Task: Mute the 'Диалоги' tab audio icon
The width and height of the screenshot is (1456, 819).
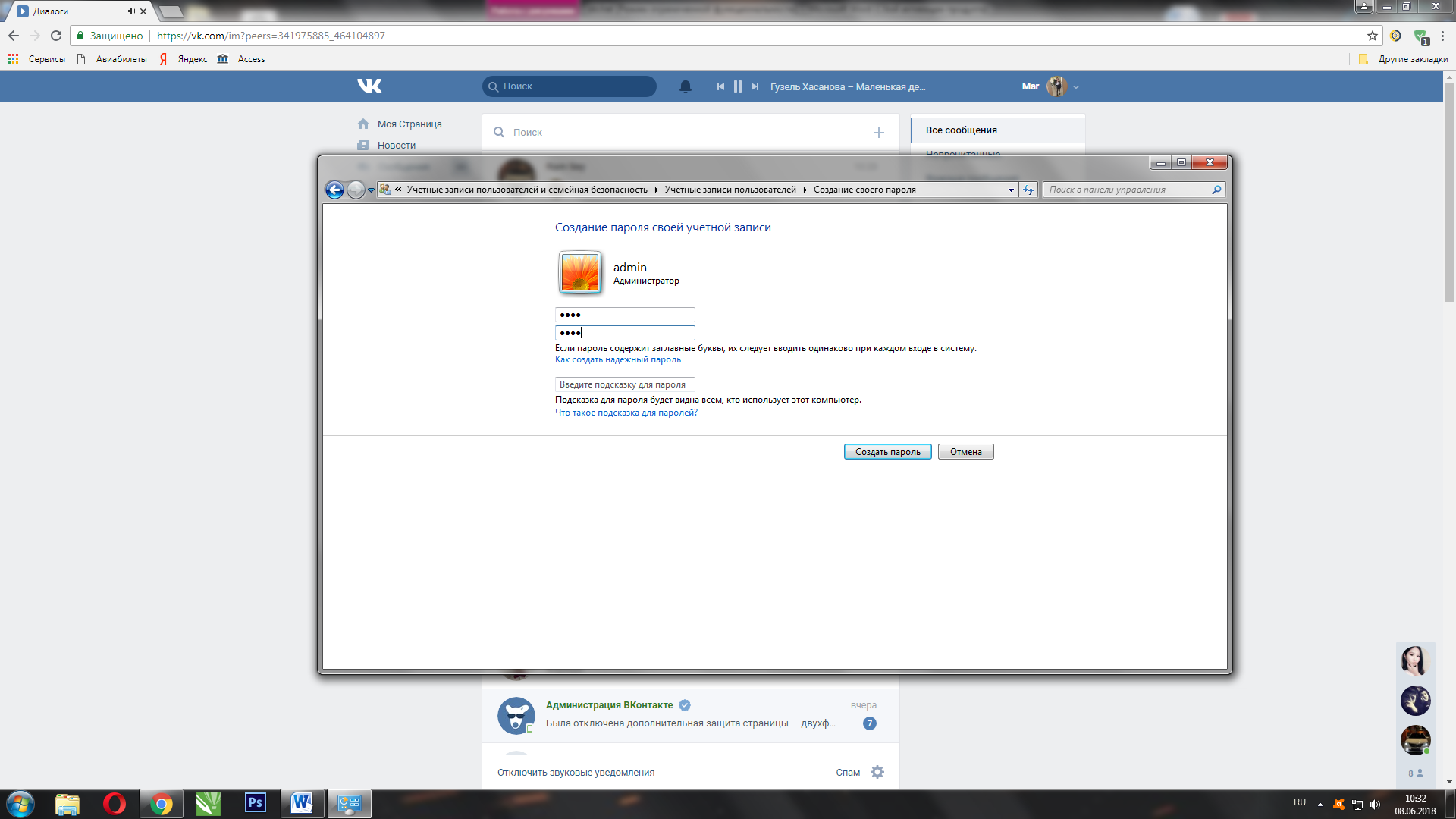Action: click(x=131, y=11)
